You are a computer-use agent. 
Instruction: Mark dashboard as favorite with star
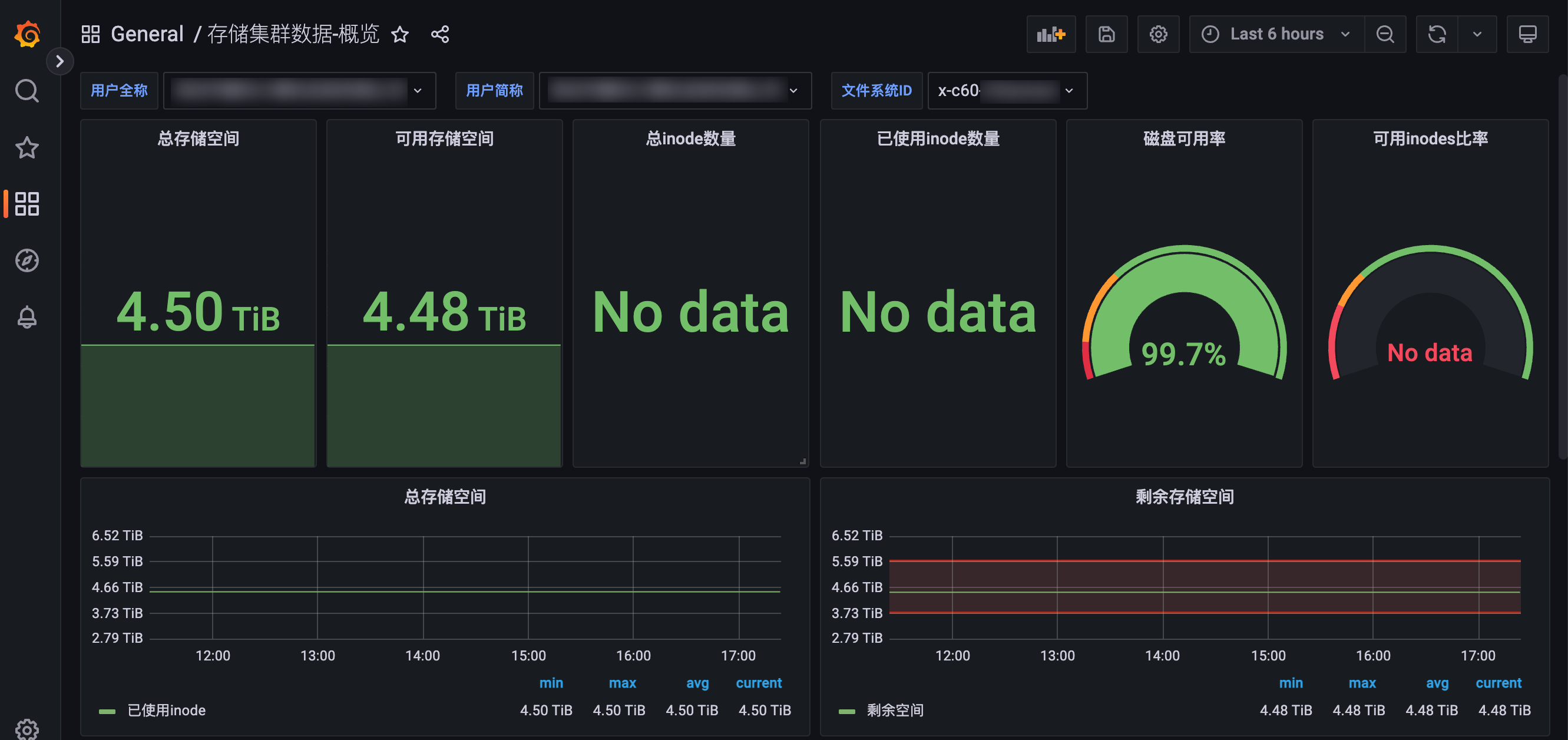pos(400,34)
